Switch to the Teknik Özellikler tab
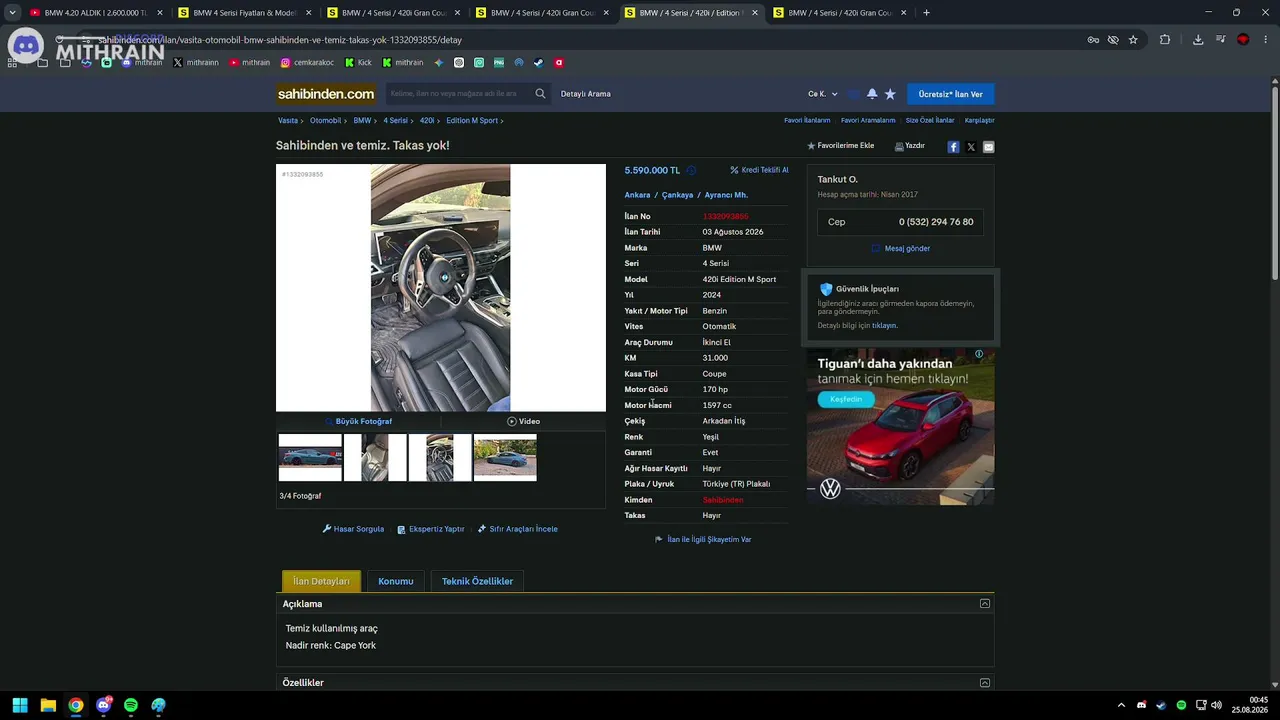The width and height of the screenshot is (1280, 720). (477, 581)
